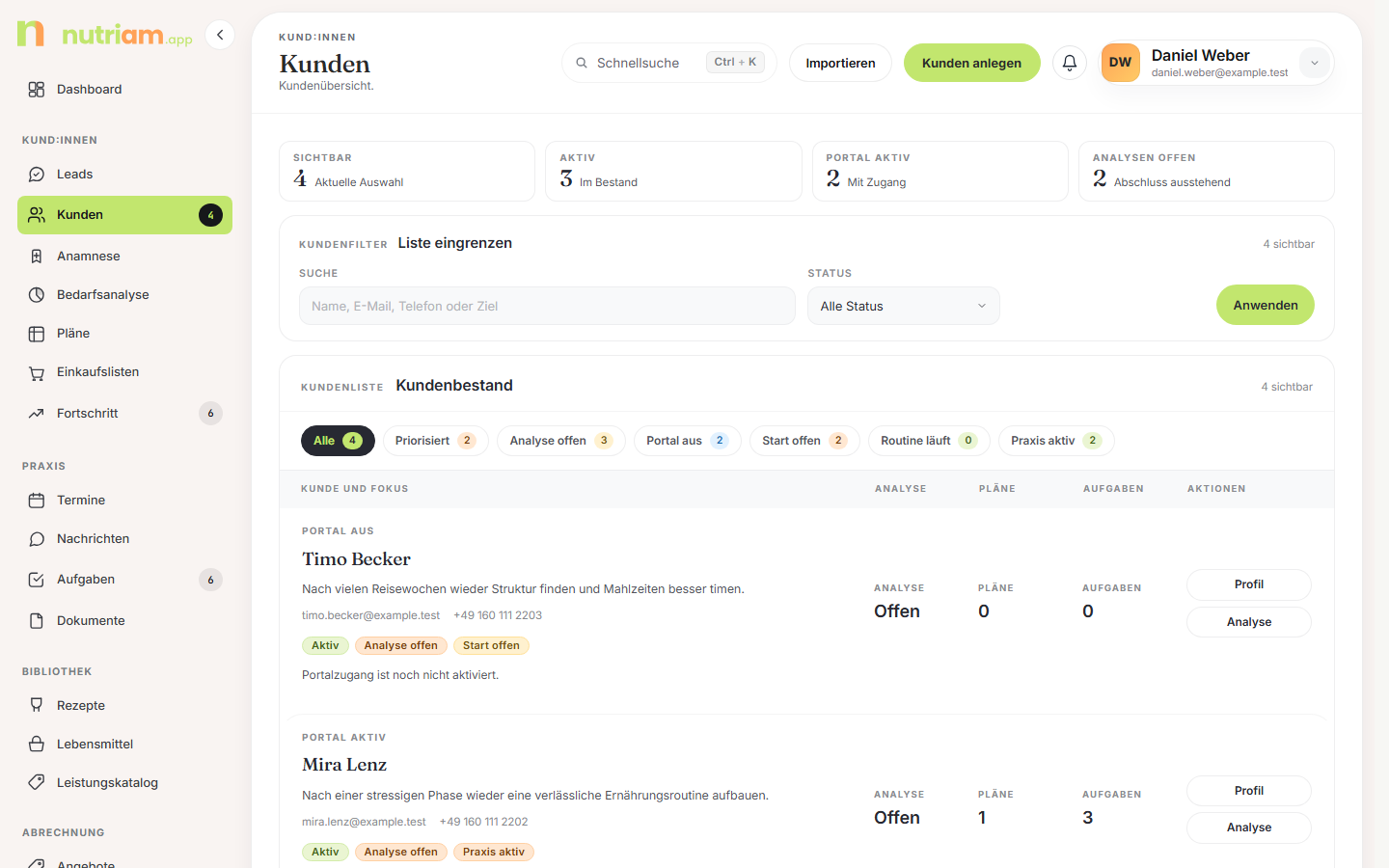Collapse the sidebar with the arrow button
This screenshot has width=1389, height=868.
click(220, 35)
